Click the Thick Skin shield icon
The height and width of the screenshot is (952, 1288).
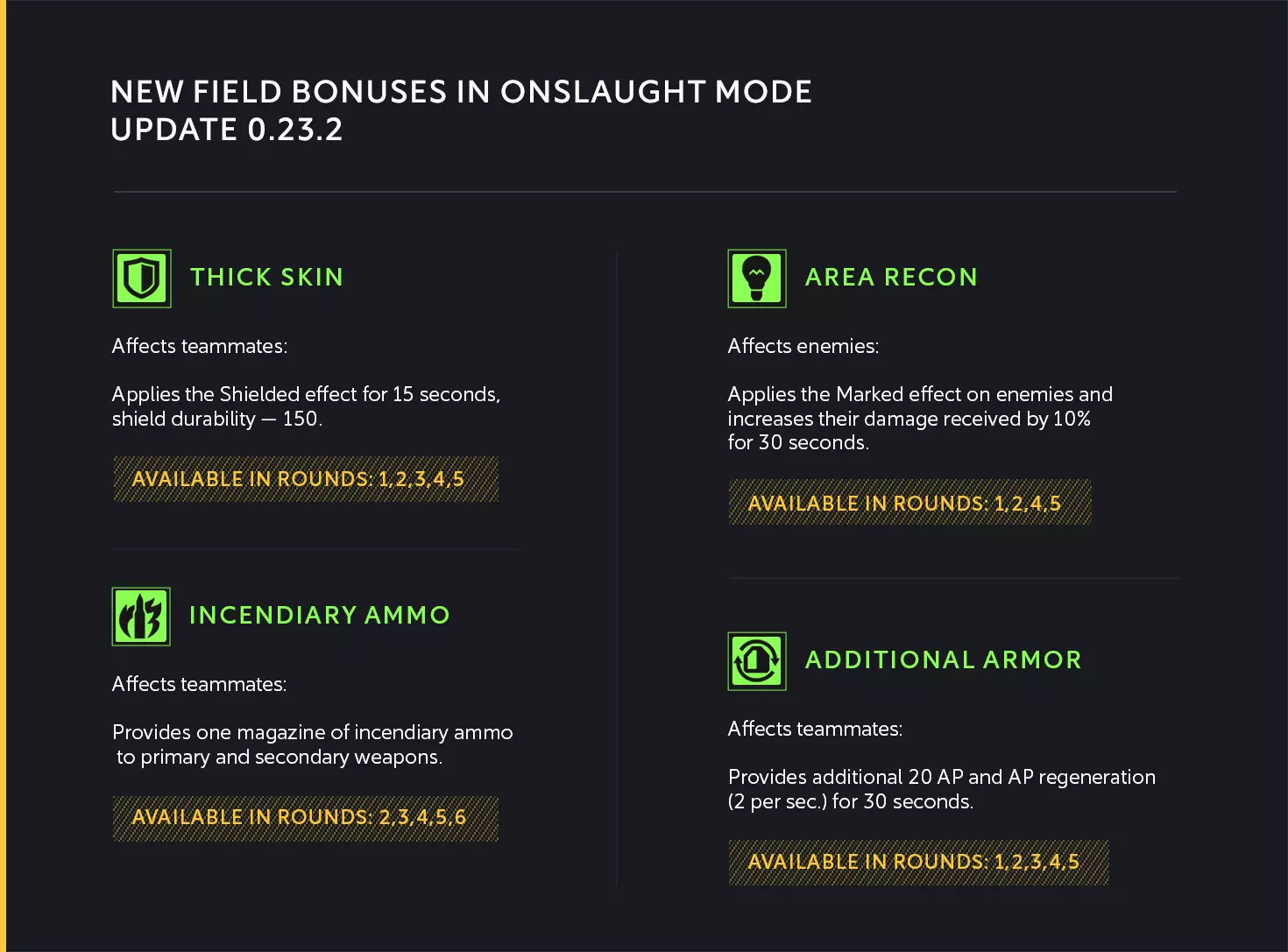142,279
